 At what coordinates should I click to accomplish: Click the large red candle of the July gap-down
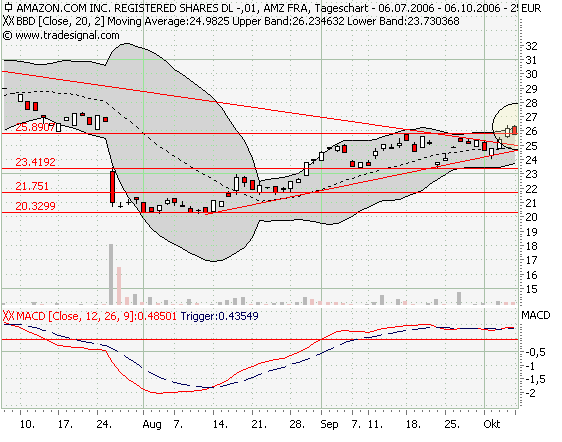(113, 187)
